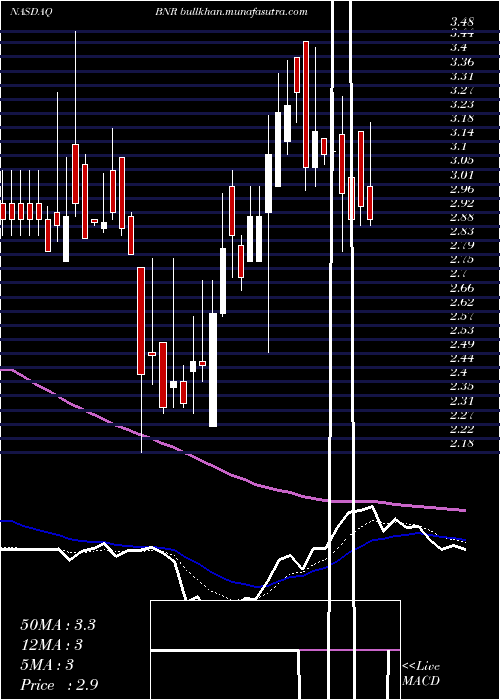The width and height of the screenshot is (500, 700).
Task: Select the 5MA : 3 readout
Action: 47,665
